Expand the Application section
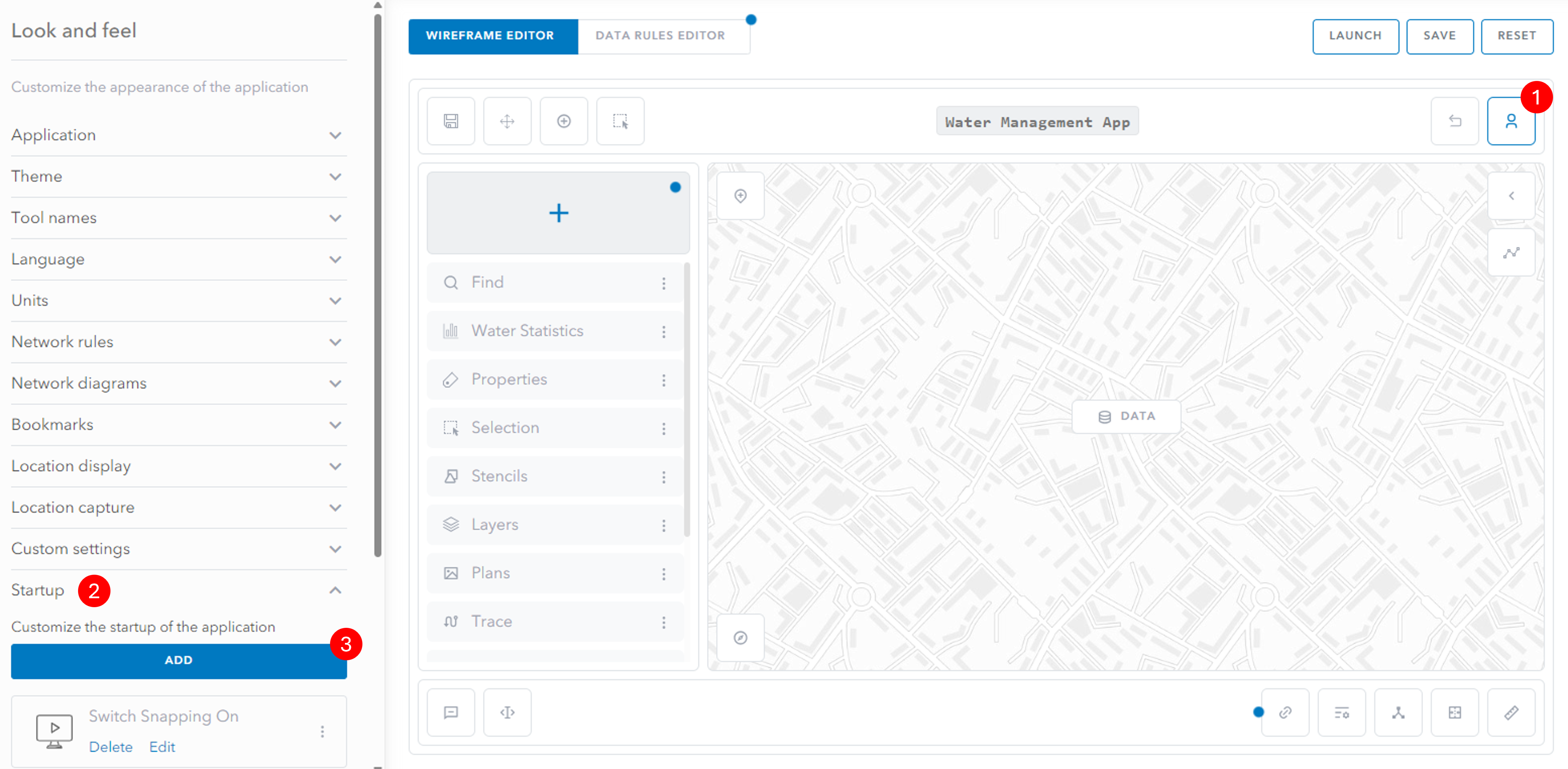 pos(179,135)
